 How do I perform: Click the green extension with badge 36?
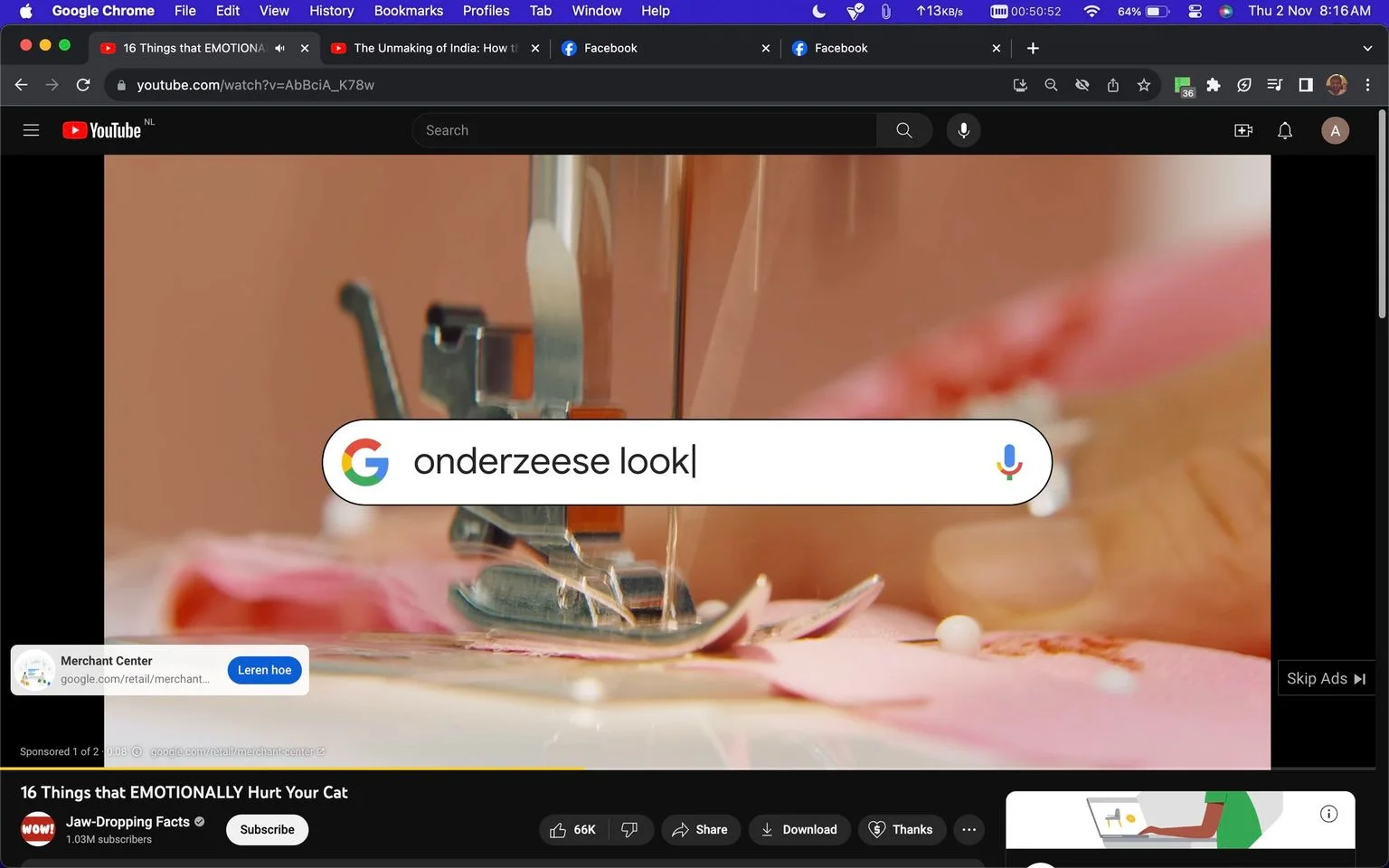(x=1184, y=86)
